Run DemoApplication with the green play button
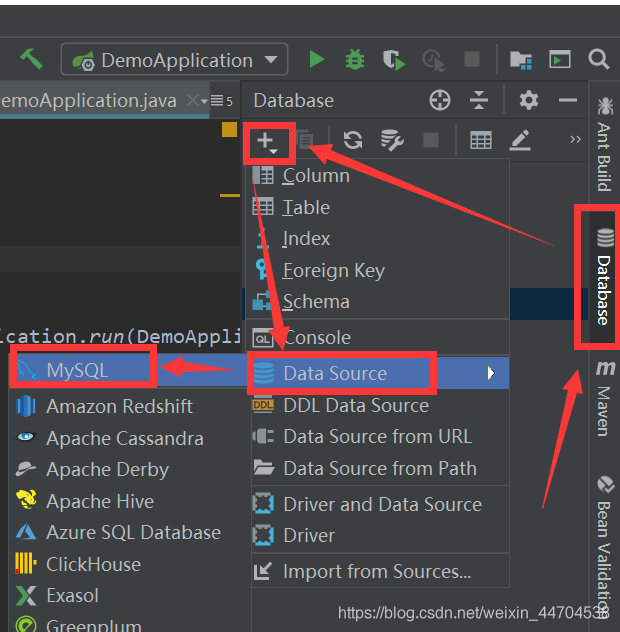Screen dimensions: 620x632 click(316, 59)
